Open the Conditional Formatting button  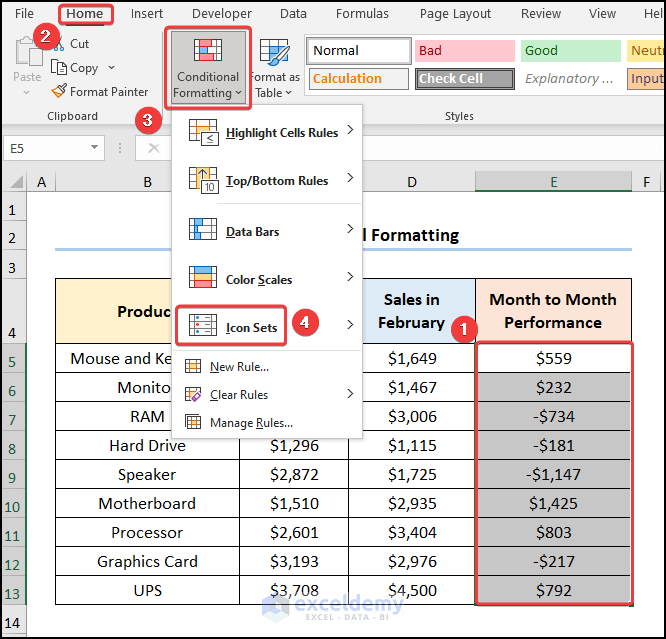[207, 66]
